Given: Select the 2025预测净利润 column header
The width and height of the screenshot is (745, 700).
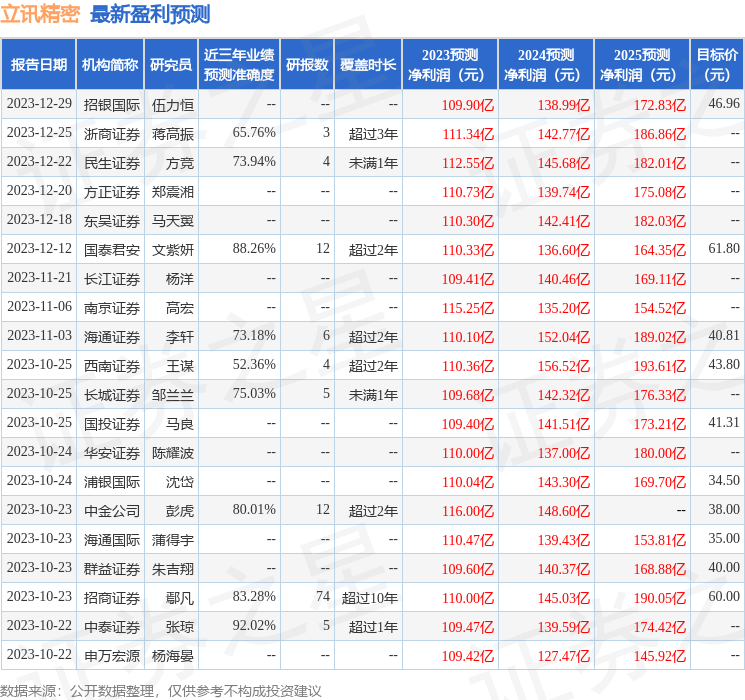Looking at the screenshot, I should tap(642, 64).
